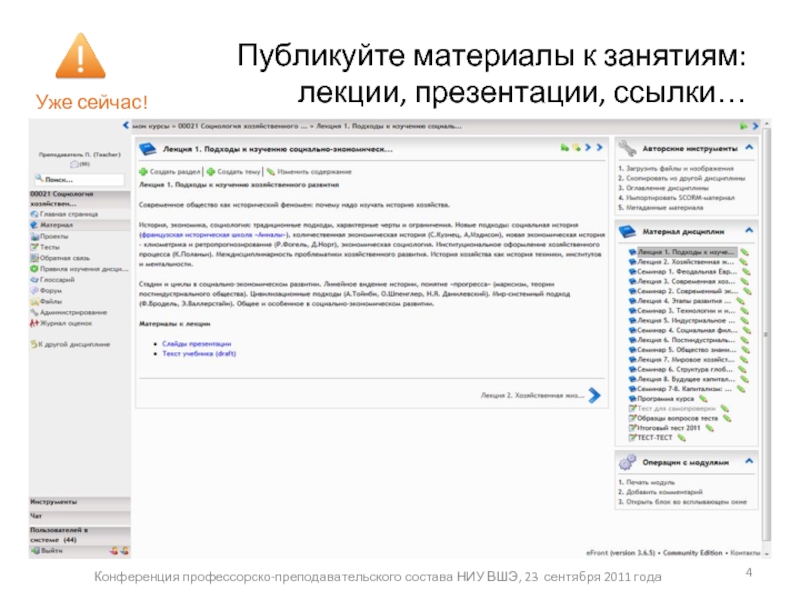Image resolution: width=800 pixels, height=600 pixels.
Task: Click 00021 Социология хозяйственного breadcrumb
Action: (x=243, y=126)
